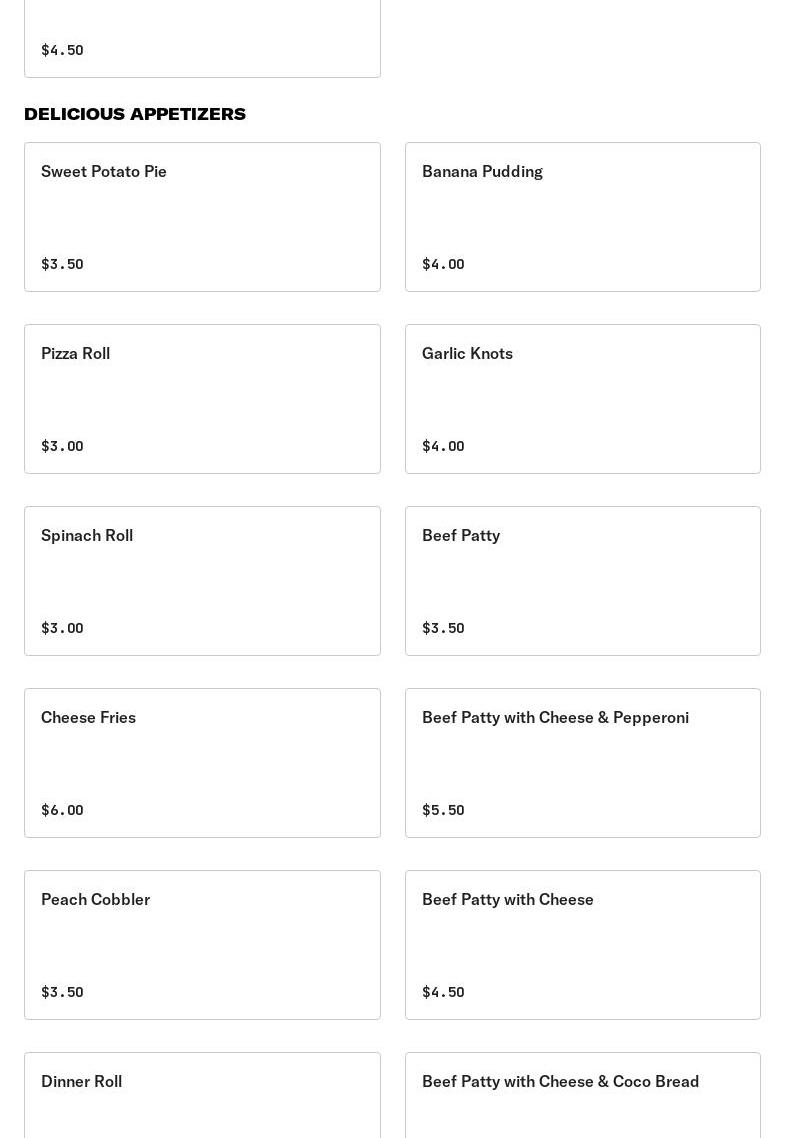Image resolution: width=785 pixels, height=1138 pixels.
Task: Open the Banana Pudding item card
Action: [582, 216]
